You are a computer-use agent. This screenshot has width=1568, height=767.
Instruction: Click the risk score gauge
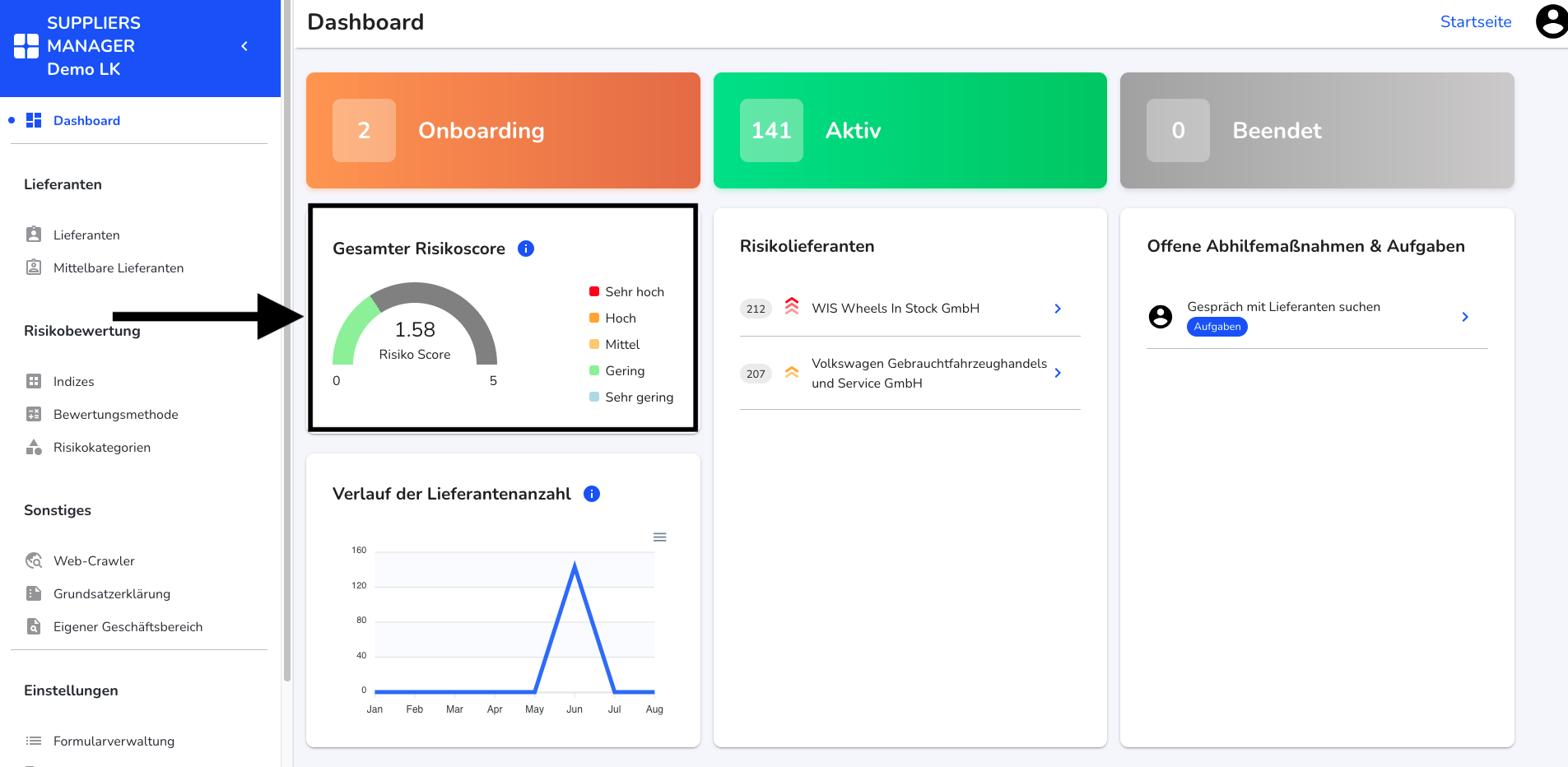point(415,323)
